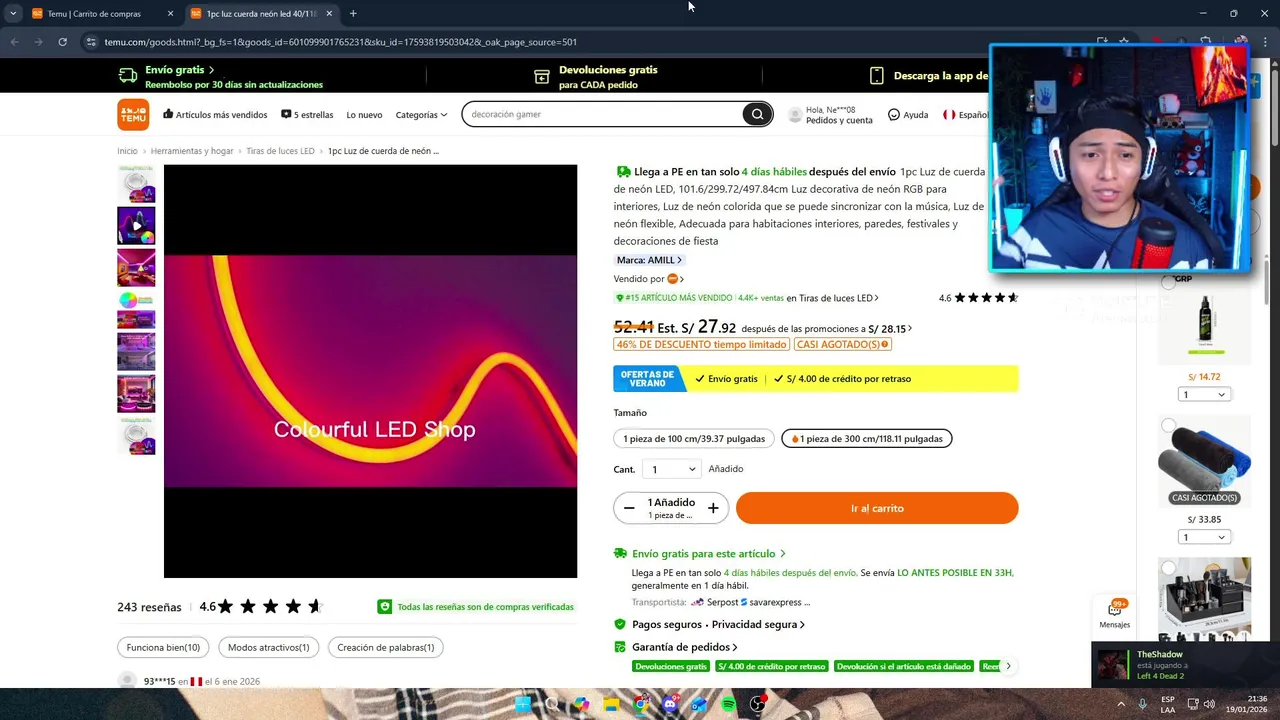Open the 5 estrellas menu item

307,115
